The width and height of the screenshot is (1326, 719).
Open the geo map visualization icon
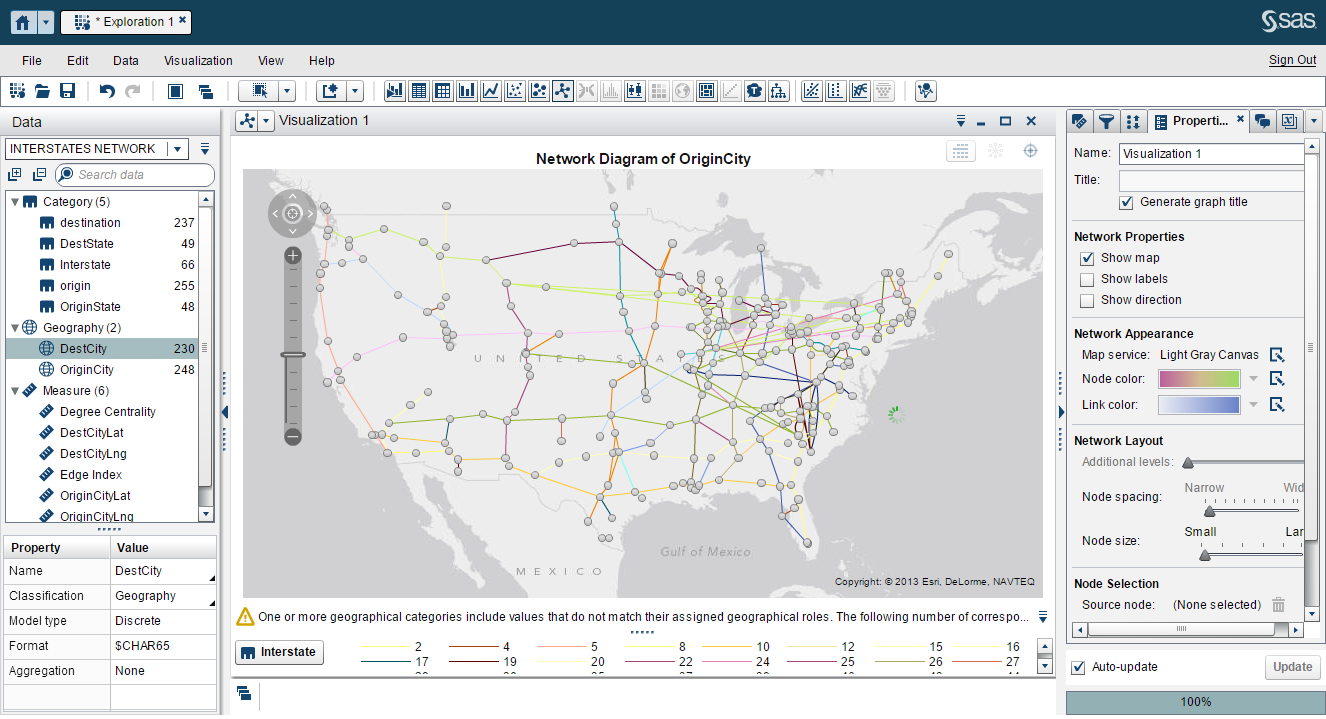[x=680, y=90]
